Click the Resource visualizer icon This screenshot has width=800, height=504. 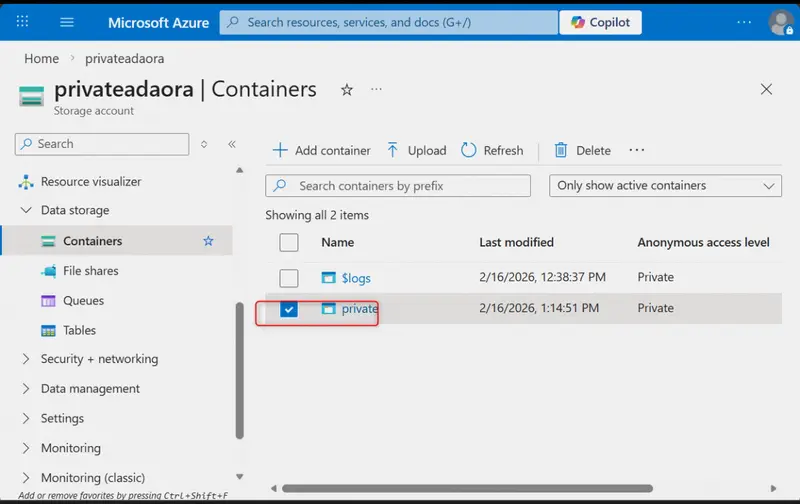click(x=26, y=182)
